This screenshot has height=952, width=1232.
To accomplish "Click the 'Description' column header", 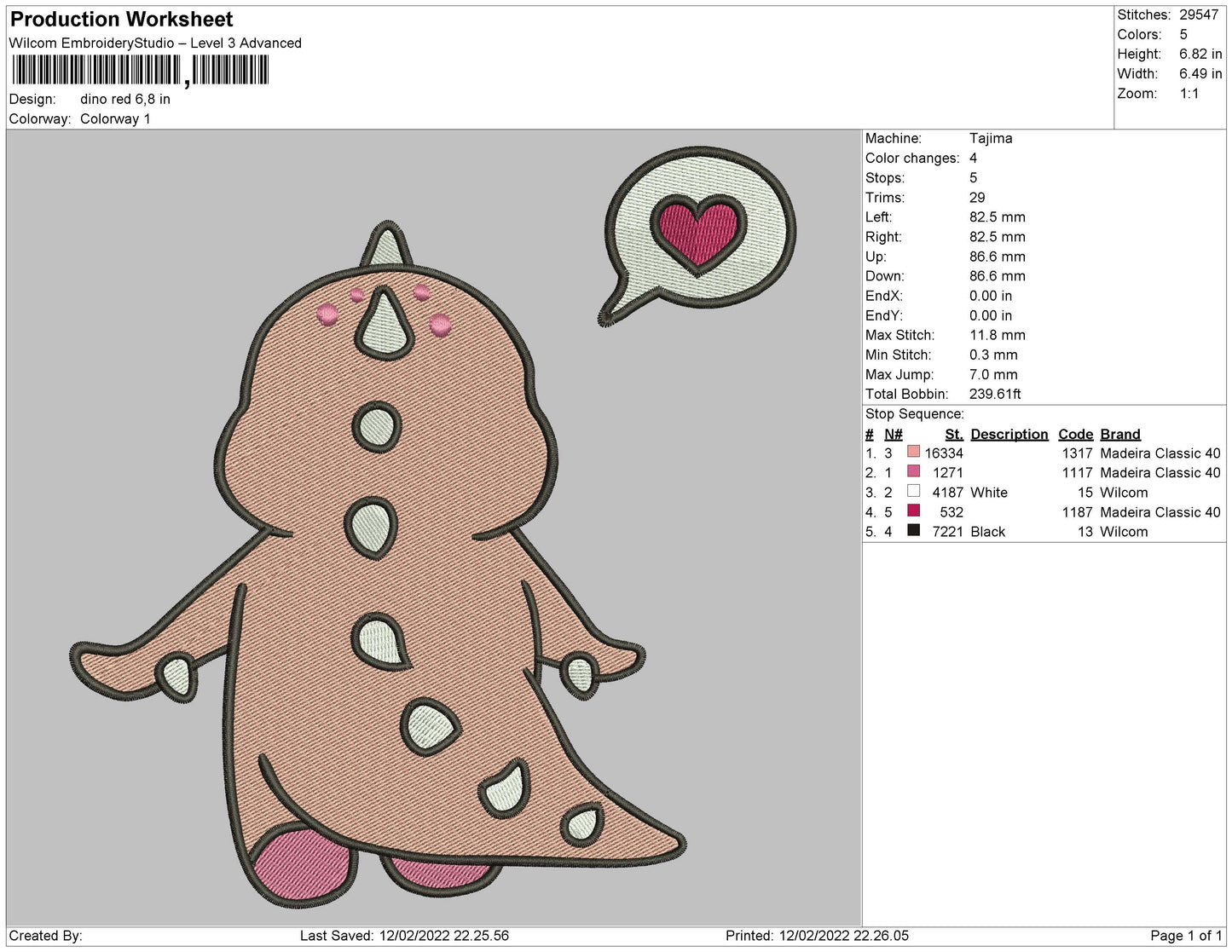I will click(1009, 434).
